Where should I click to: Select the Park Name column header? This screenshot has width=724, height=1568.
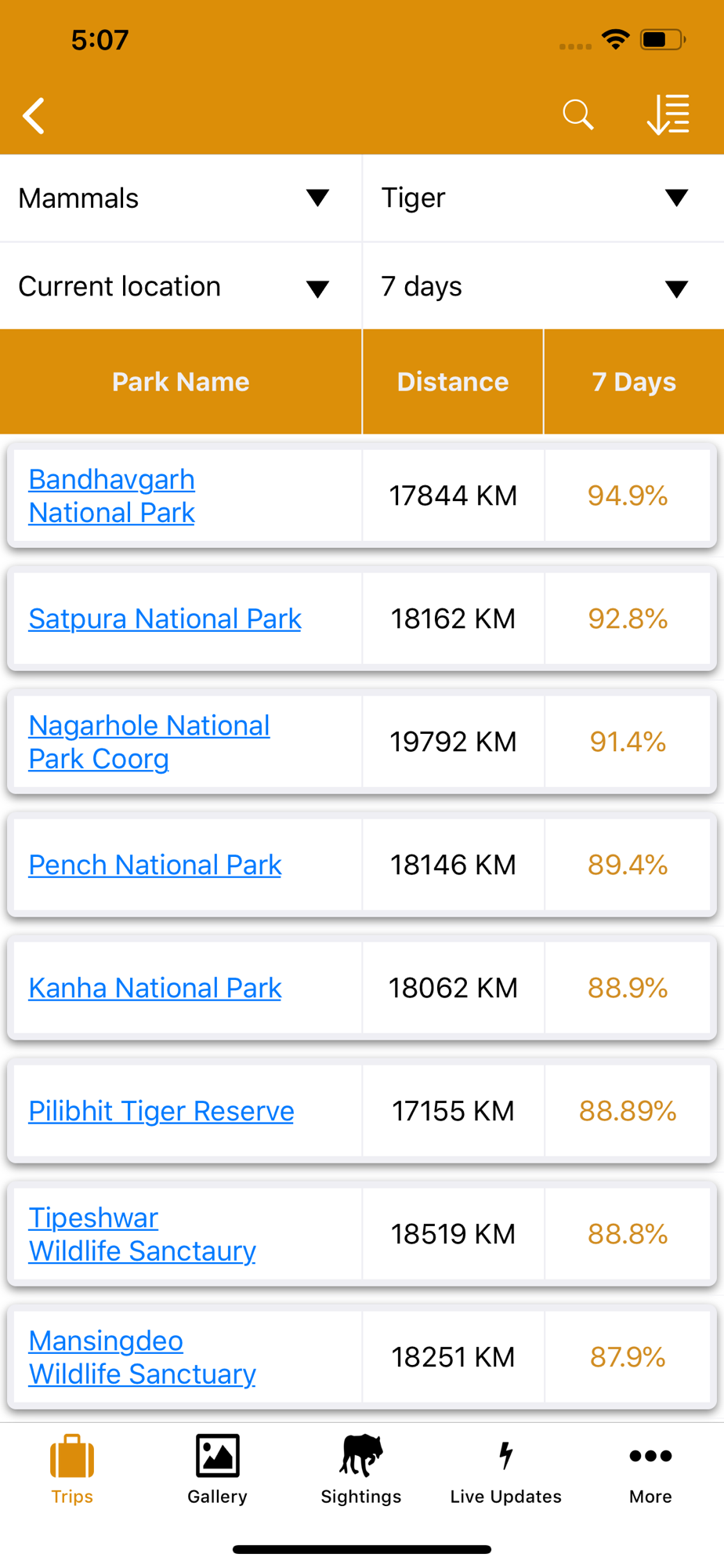(181, 382)
